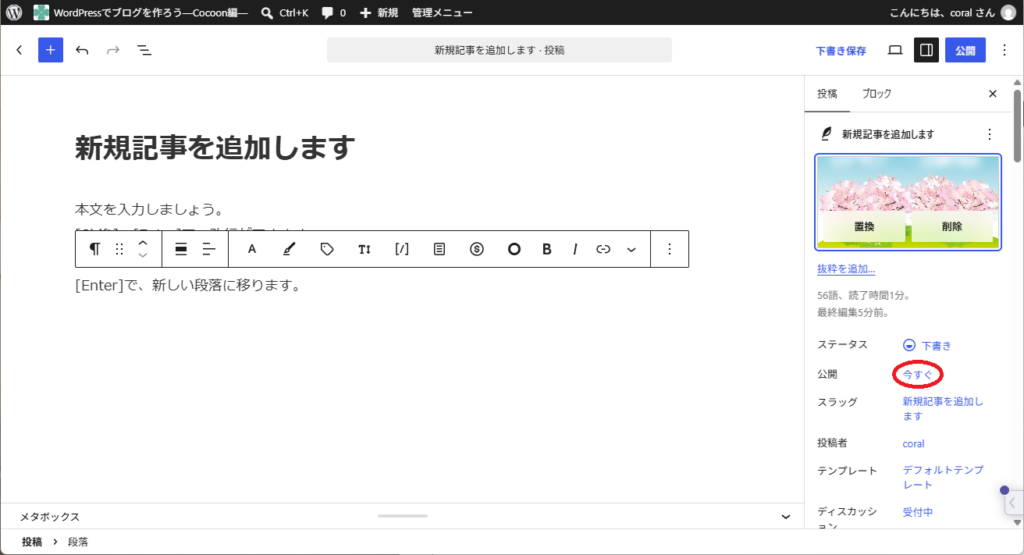Click 段落 in the breadcrumb
This screenshot has height=555, width=1024.
78,542
